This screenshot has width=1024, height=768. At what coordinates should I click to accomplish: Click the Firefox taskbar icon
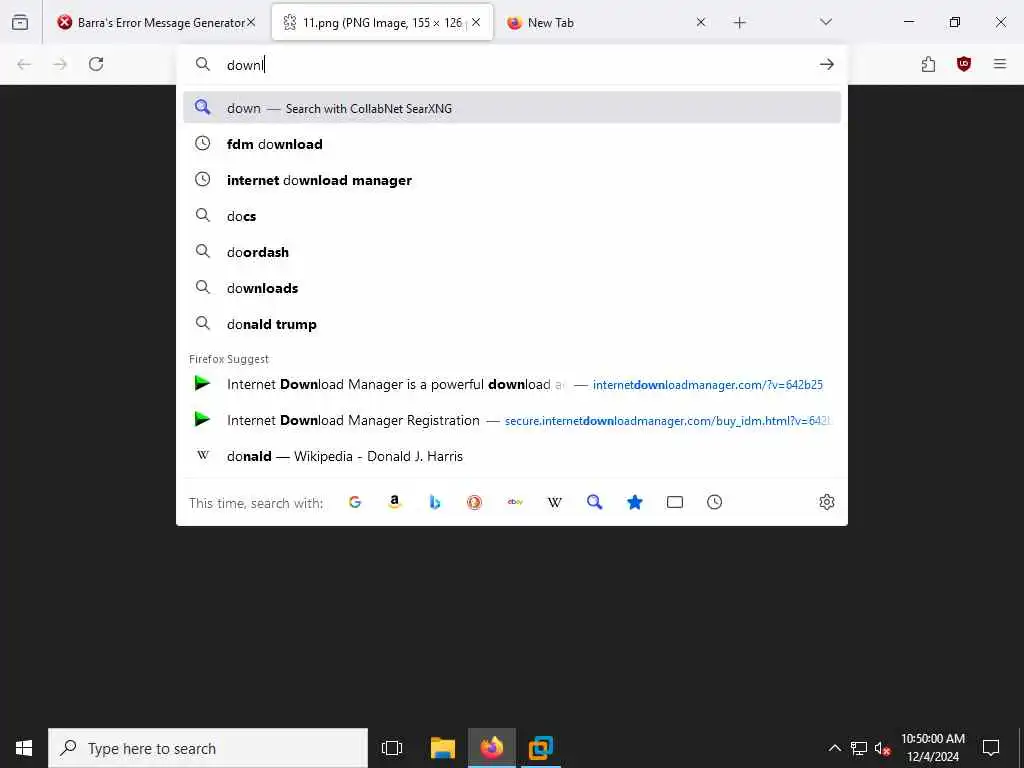click(492, 748)
